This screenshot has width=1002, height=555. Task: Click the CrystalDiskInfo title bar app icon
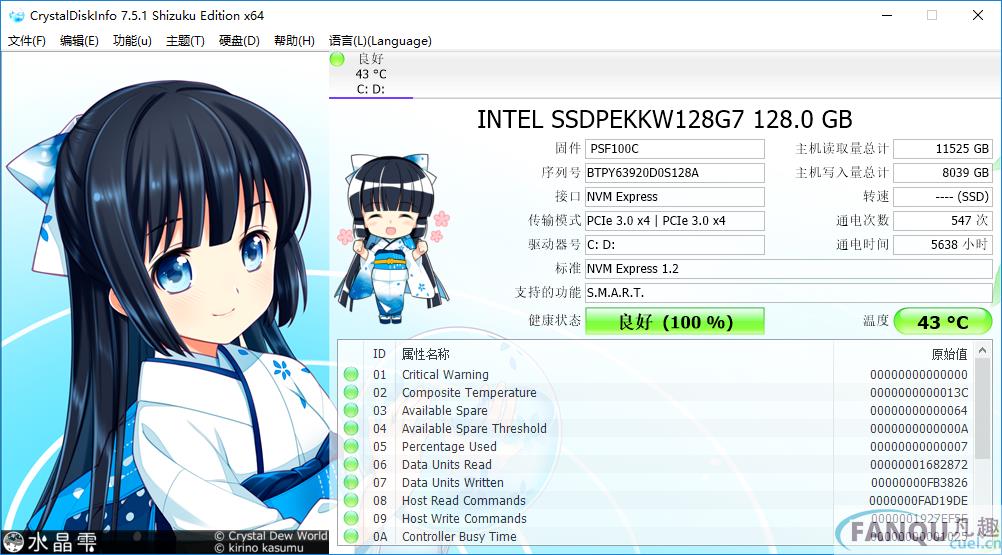16,15
